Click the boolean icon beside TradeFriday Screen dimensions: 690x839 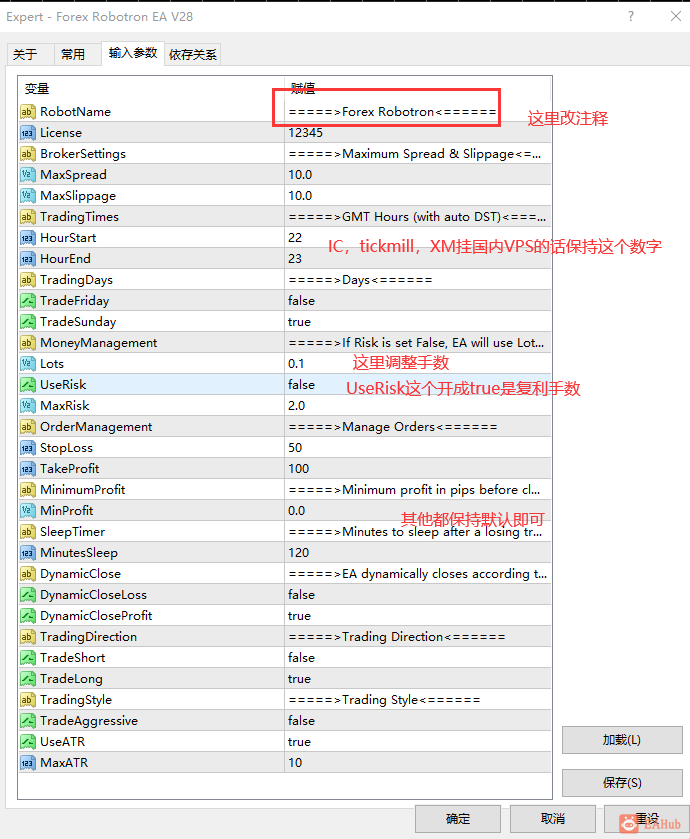28,301
